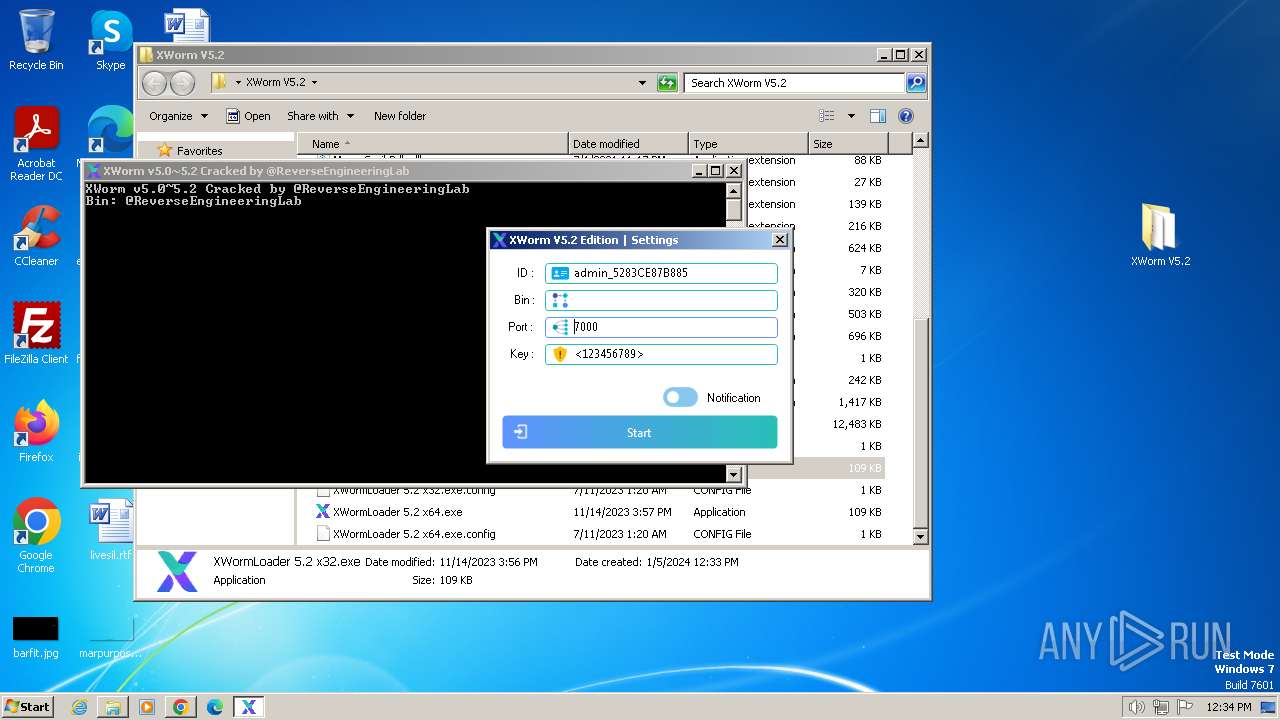Open CCleaner desktop shortcut
The width and height of the screenshot is (1280, 720).
click(x=36, y=236)
